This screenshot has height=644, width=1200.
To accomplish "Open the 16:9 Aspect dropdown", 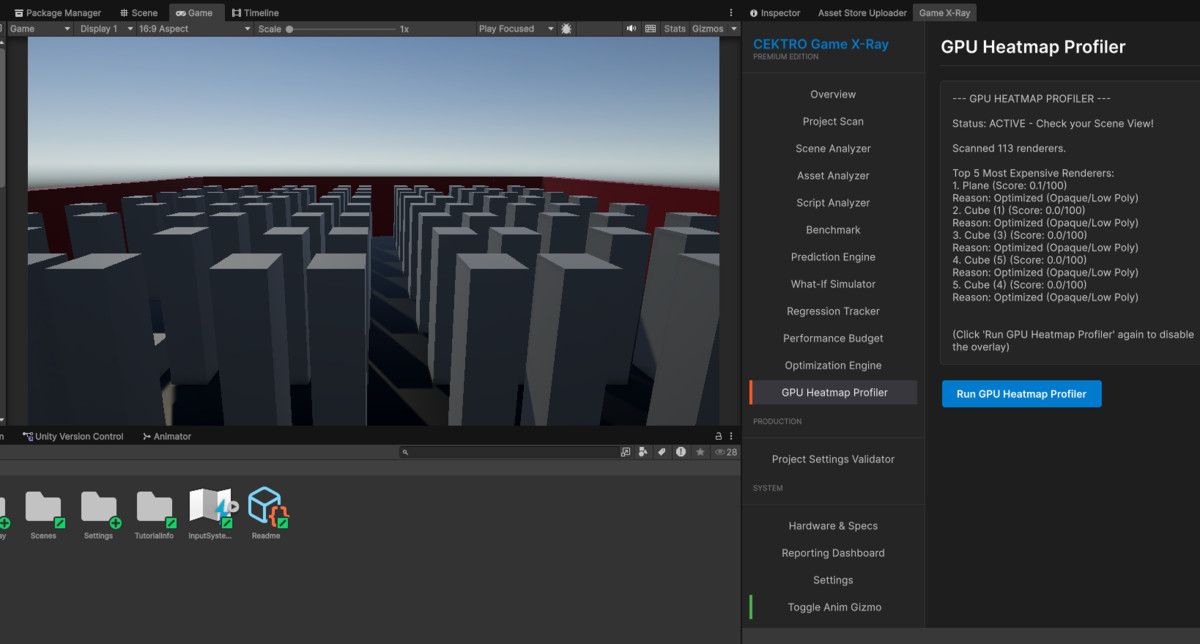I will pos(194,29).
